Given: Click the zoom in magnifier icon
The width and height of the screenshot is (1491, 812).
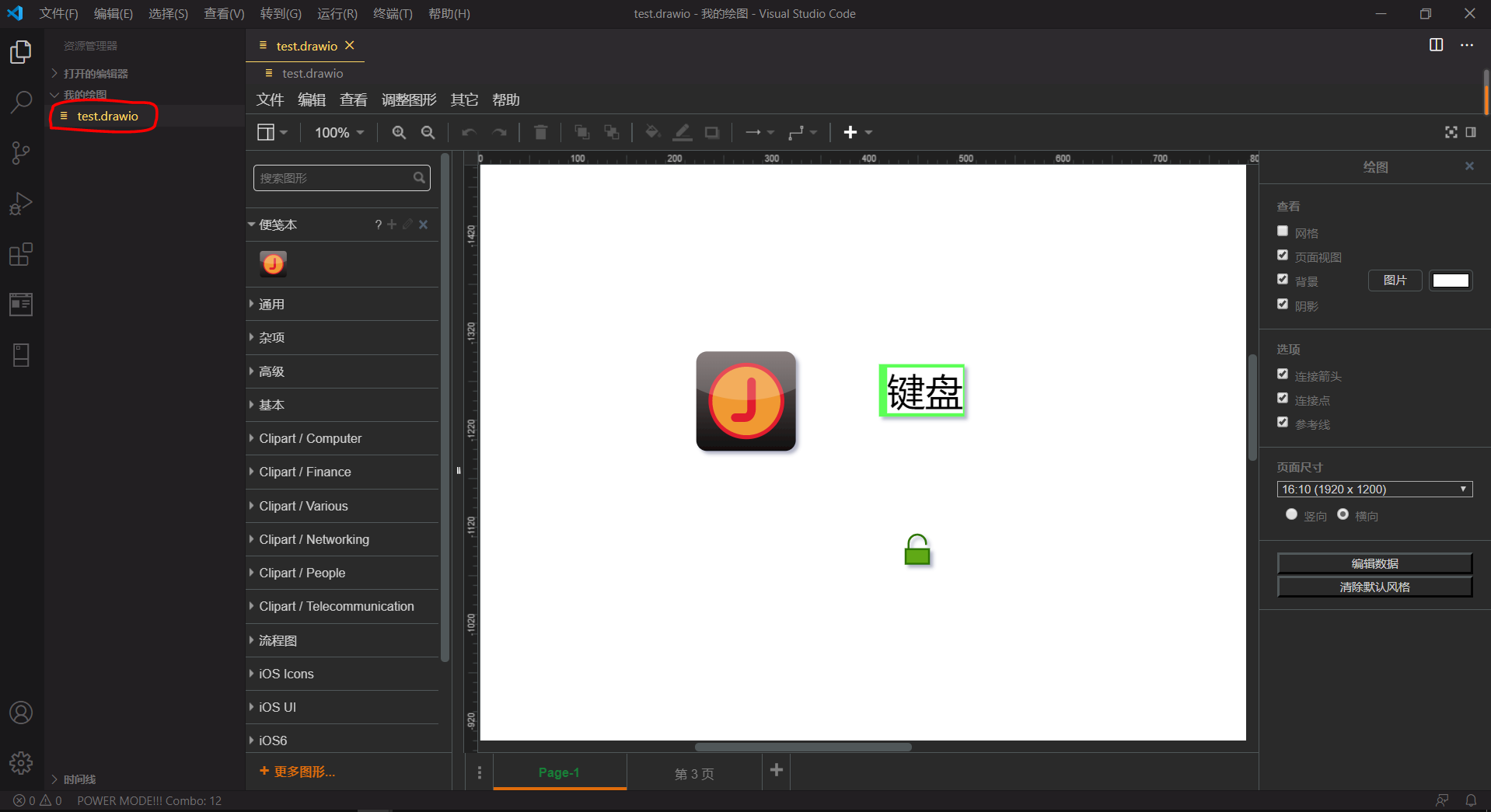Looking at the screenshot, I should 399,133.
